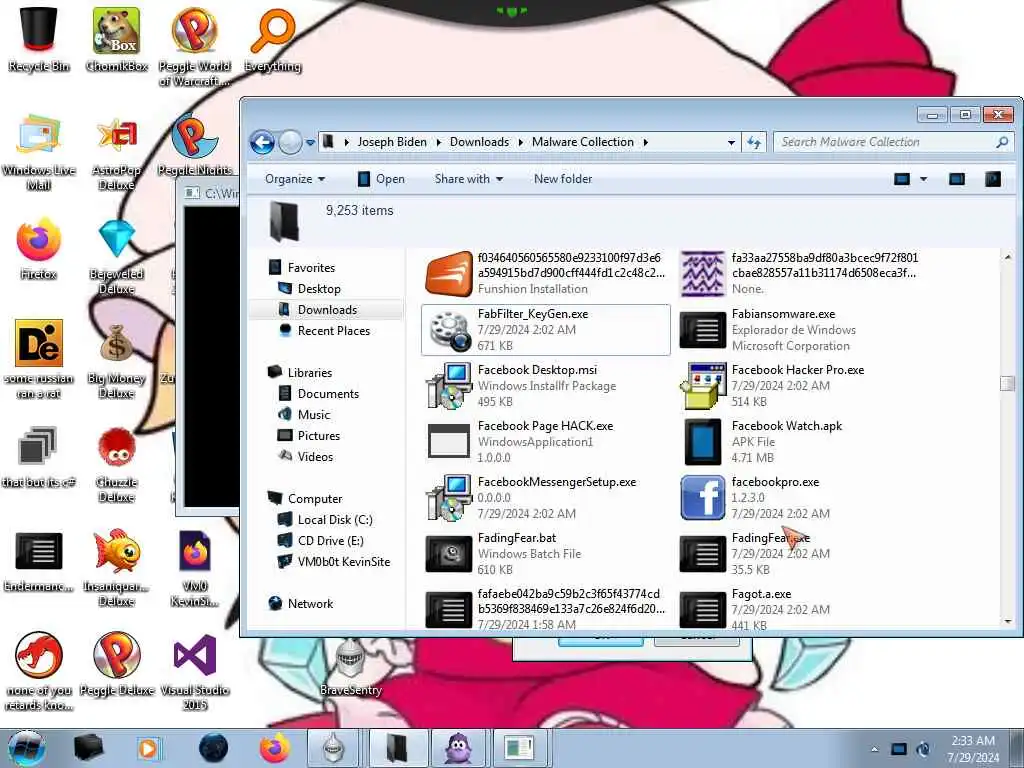
Task: Open the media player taskbar icon
Action: 149,748
